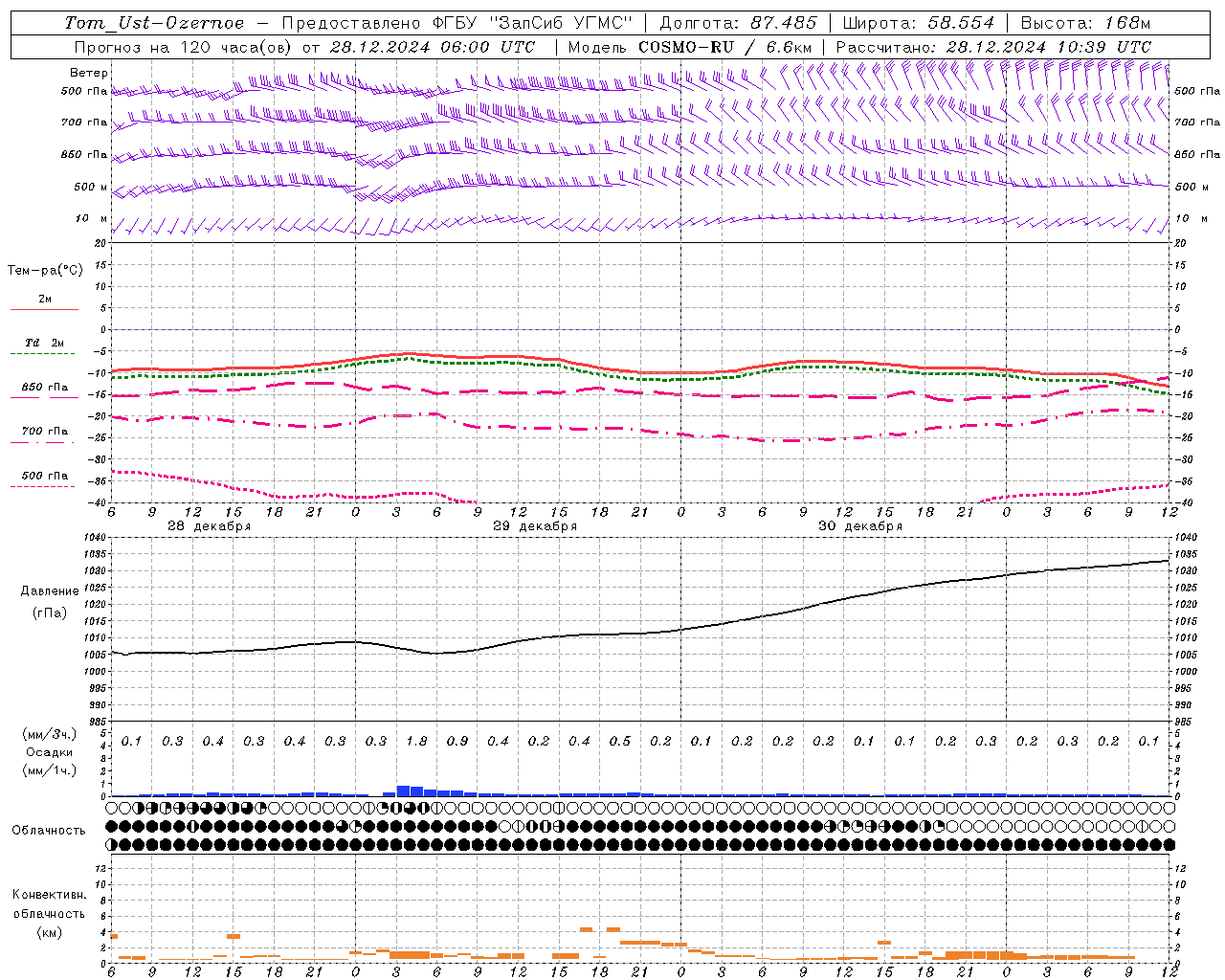Click the "Давление" pressure panel label
The width and height of the screenshot is (1225, 980).
[50, 591]
